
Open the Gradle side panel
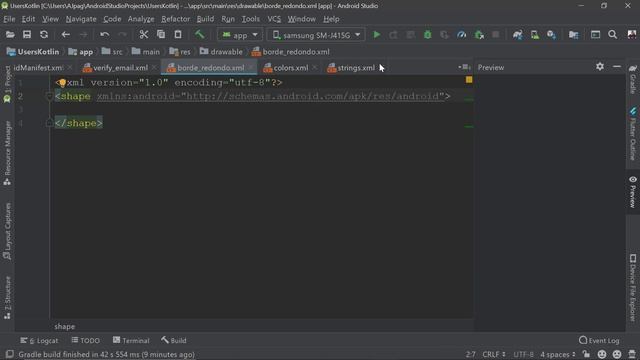(633, 79)
